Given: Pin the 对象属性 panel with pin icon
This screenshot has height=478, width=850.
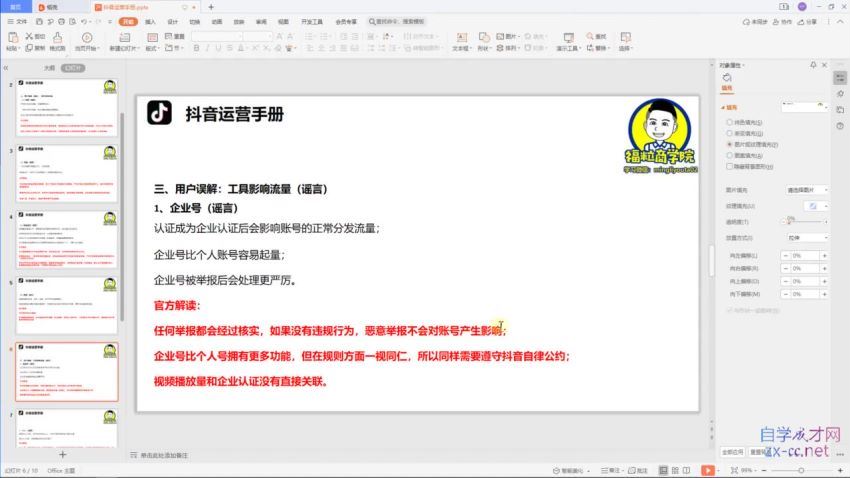Looking at the screenshot, I should (811, 65).
